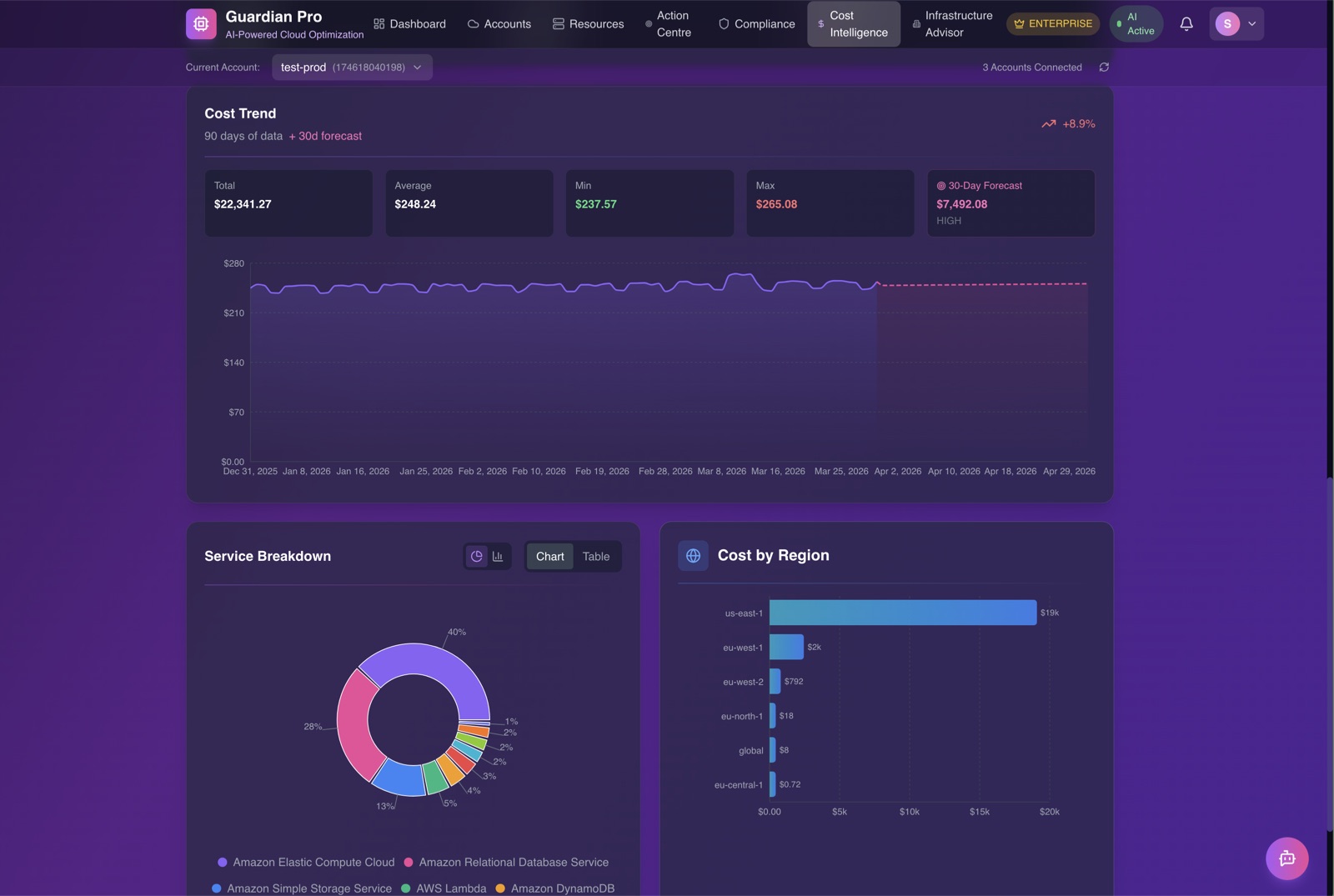Keep Chart view selected in Service Breakdown

549,556
